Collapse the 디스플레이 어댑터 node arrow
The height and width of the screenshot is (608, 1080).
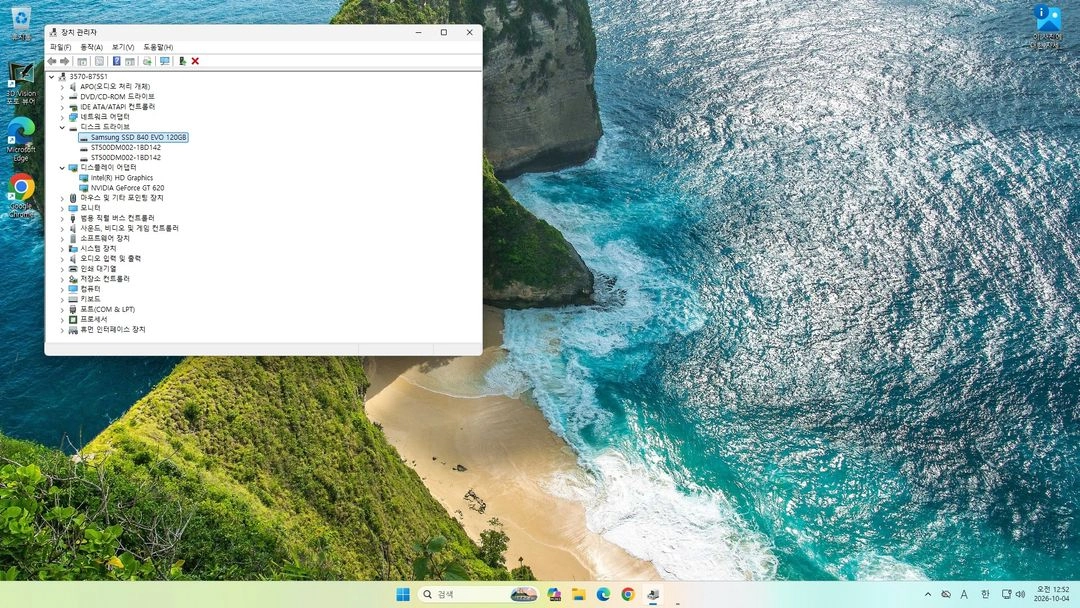point(62,167)
